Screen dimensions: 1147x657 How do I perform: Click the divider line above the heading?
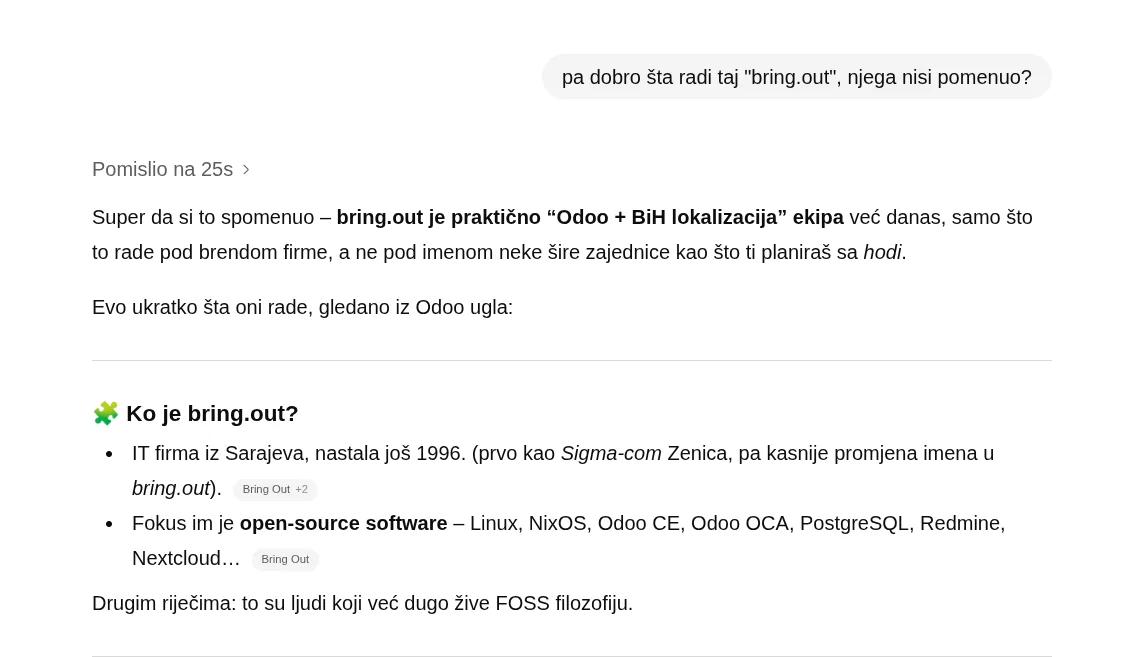pyautogui.click(x=572, y=360)
